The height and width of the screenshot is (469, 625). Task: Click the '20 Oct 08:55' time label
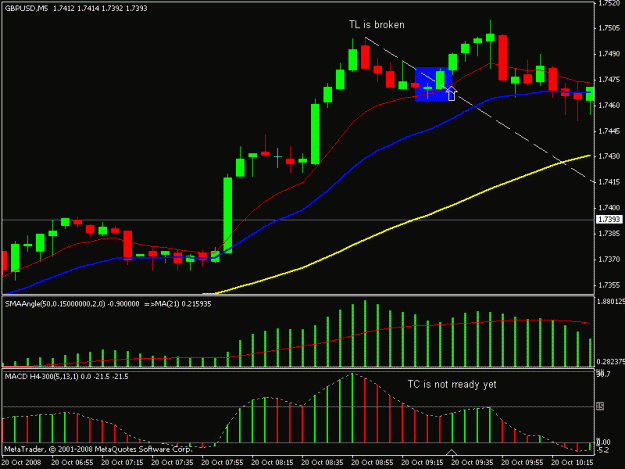[372, 463]
